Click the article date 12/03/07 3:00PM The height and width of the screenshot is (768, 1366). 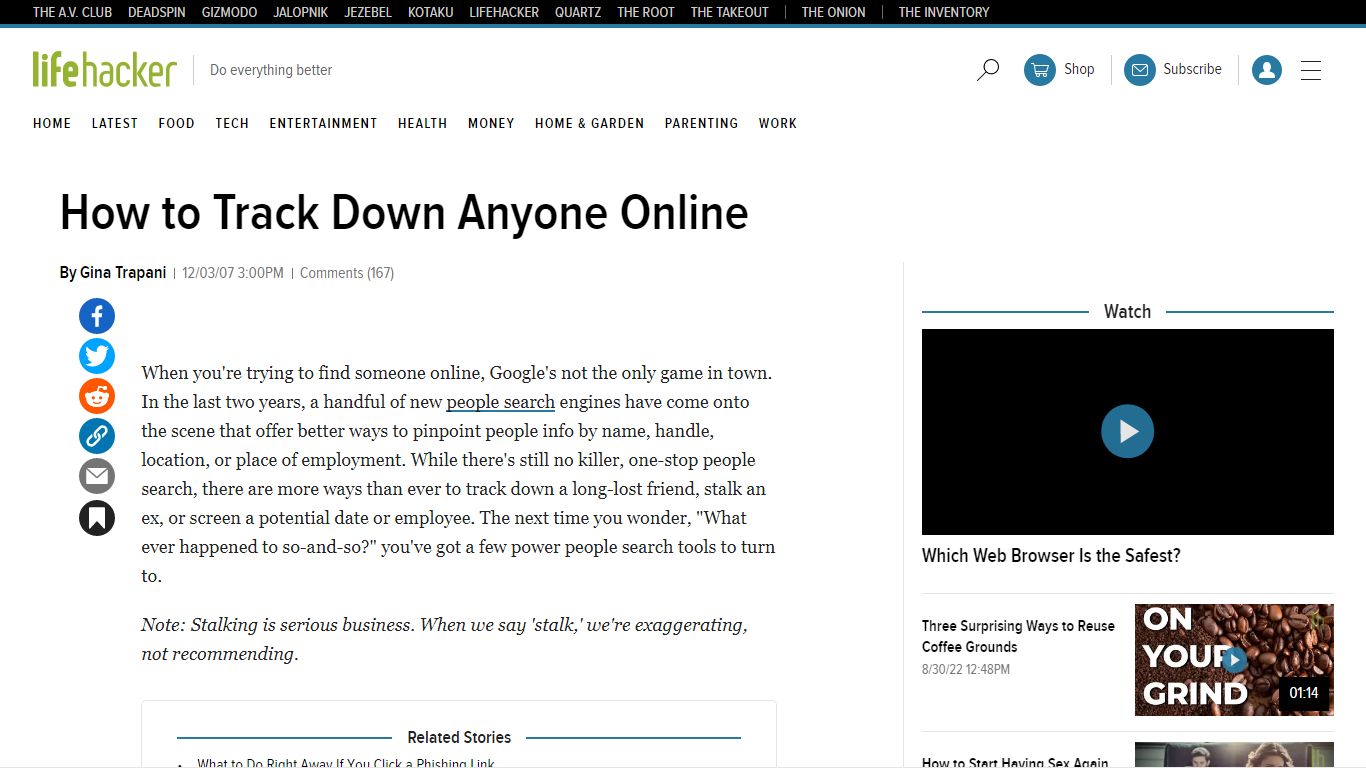(x=233, y=273)
